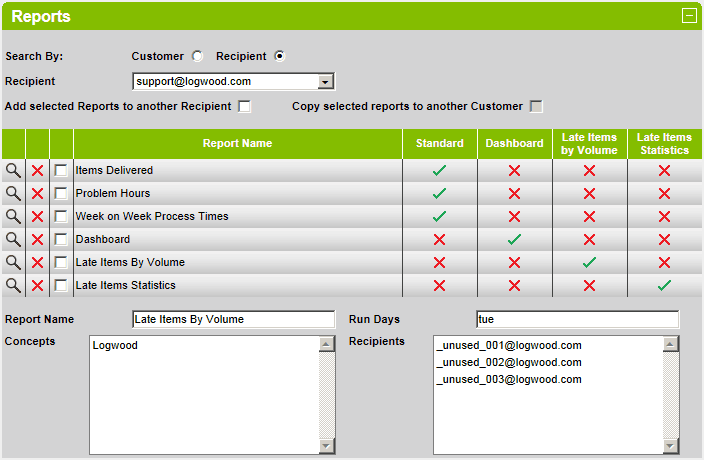
Task: Select the Customer radio button
Action: point(197,56)
